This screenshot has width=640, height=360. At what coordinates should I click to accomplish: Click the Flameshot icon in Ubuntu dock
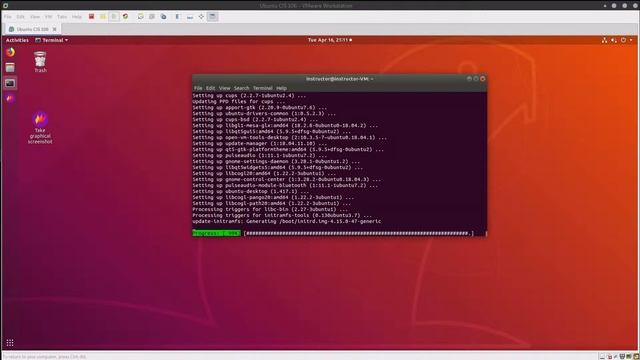click(x=10, y=99)
